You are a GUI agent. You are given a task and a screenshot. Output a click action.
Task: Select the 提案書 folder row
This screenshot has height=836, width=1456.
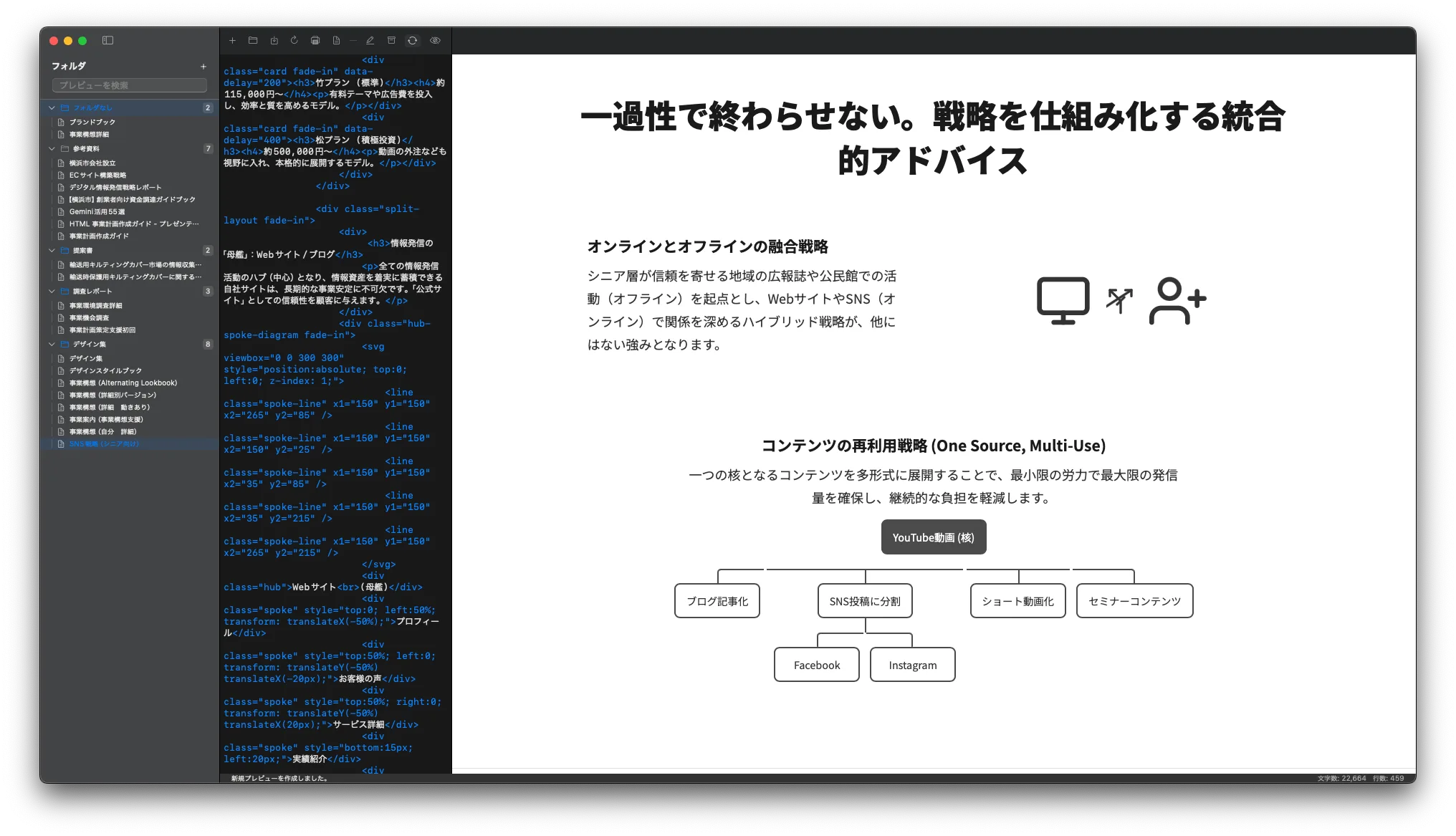tap(130, 251)
